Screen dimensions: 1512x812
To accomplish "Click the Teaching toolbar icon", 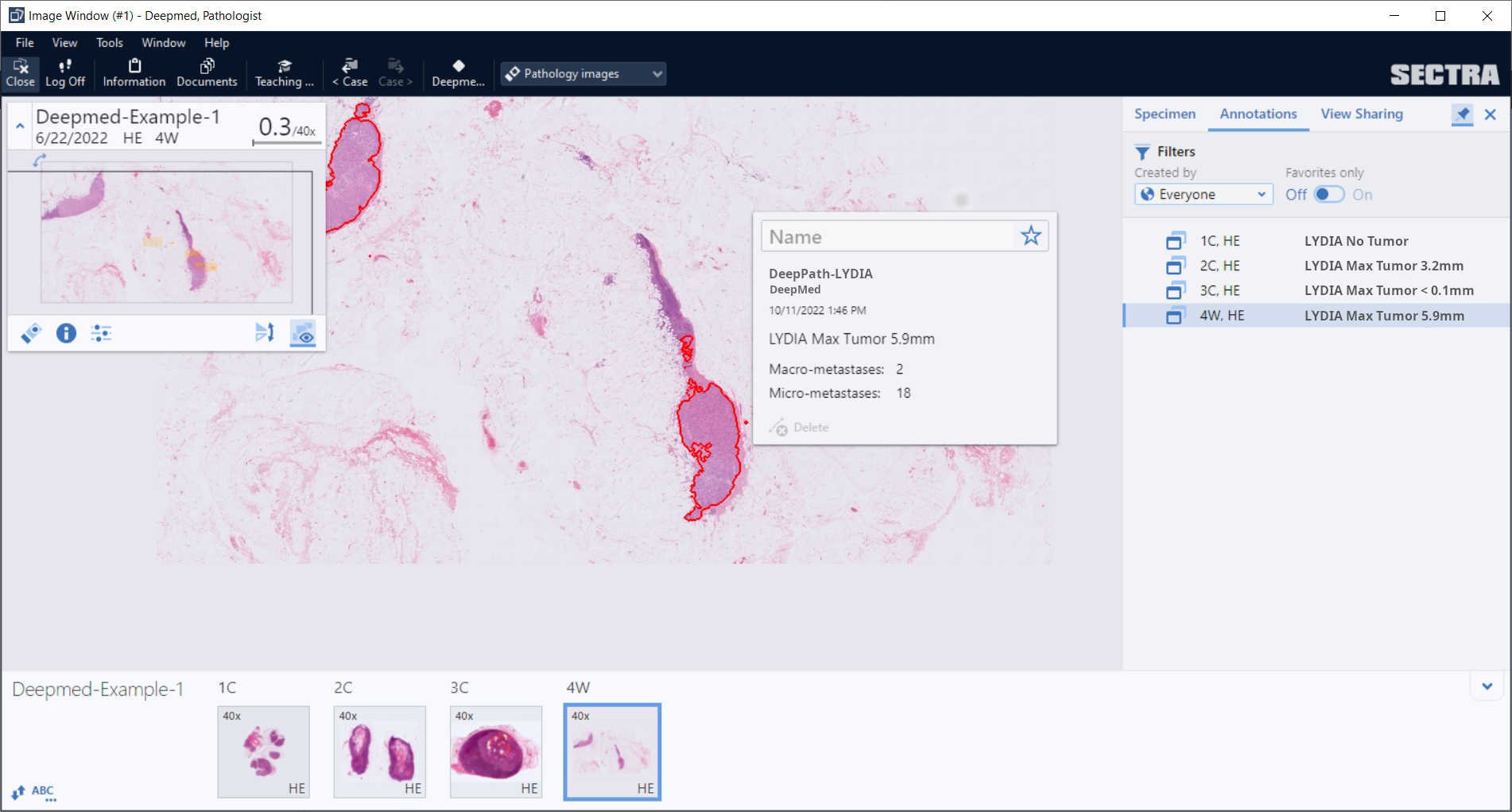I will (x=284, y=72).
